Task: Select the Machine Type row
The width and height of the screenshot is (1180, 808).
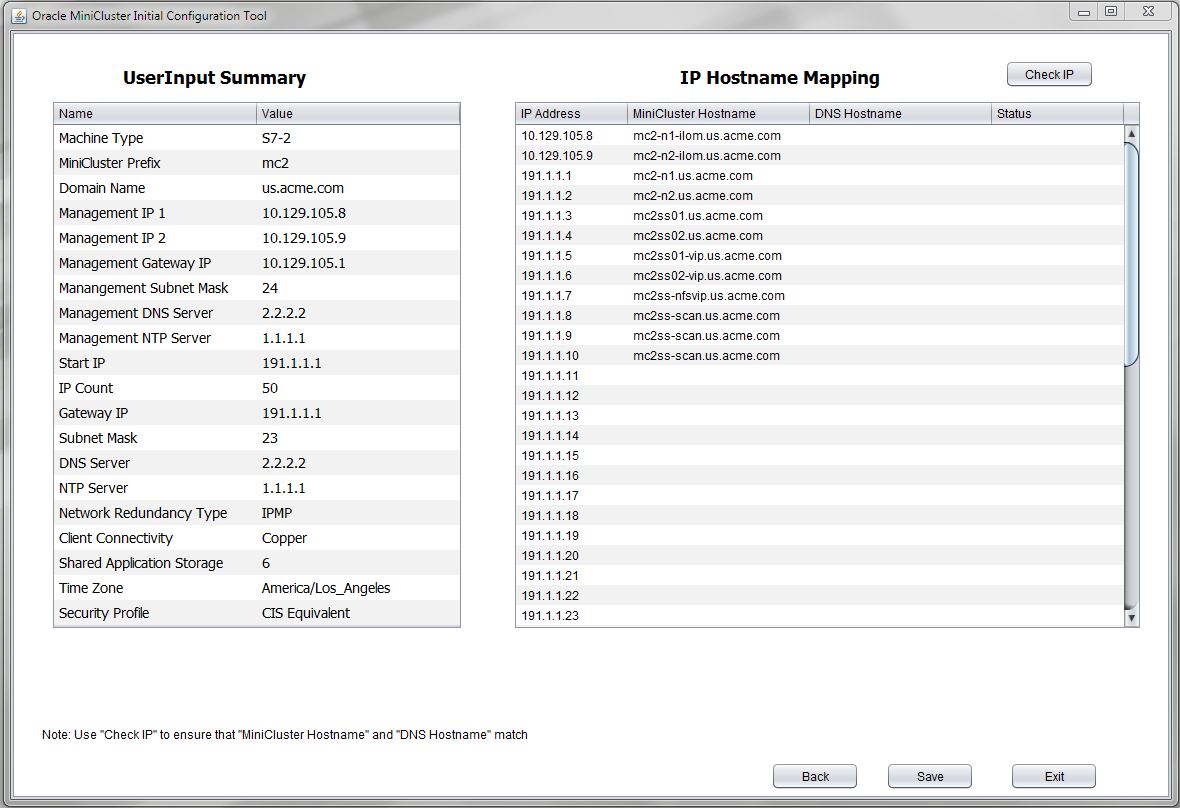Action: click(x=257, y=138)
